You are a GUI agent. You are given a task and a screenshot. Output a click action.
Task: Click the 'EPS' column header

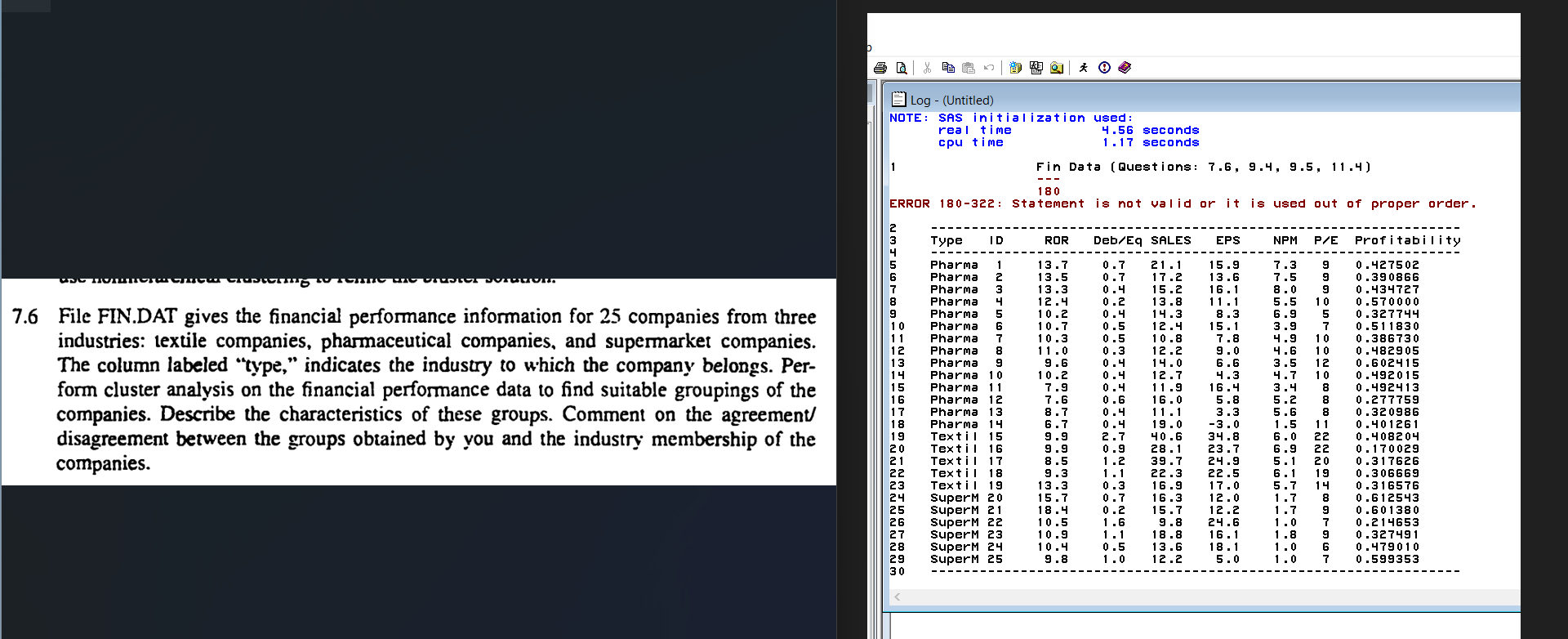1227,240
